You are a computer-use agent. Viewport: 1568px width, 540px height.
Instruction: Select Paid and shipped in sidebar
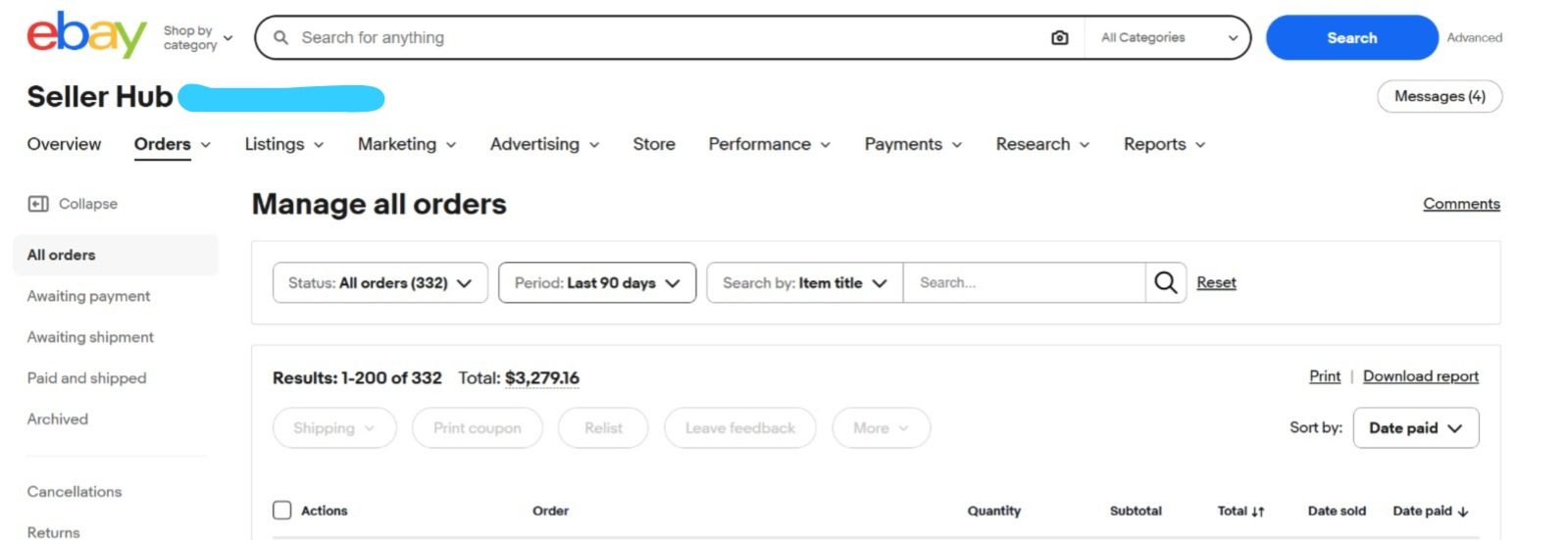coord(86,378)
